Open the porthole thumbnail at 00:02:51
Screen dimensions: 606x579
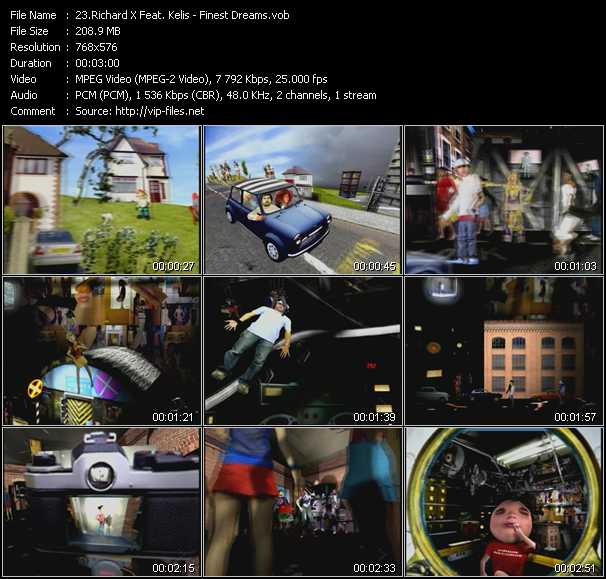click(x=504, y=502)
